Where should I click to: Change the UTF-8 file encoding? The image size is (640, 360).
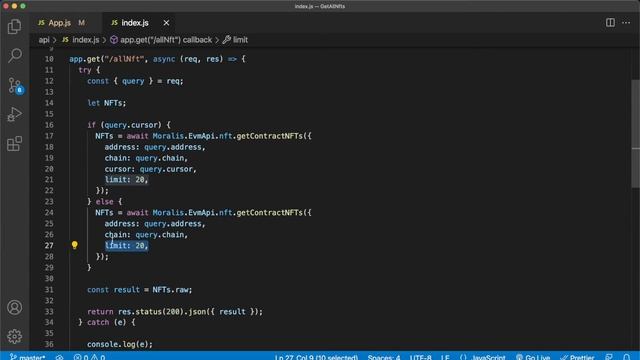click(x=420, y=357)
